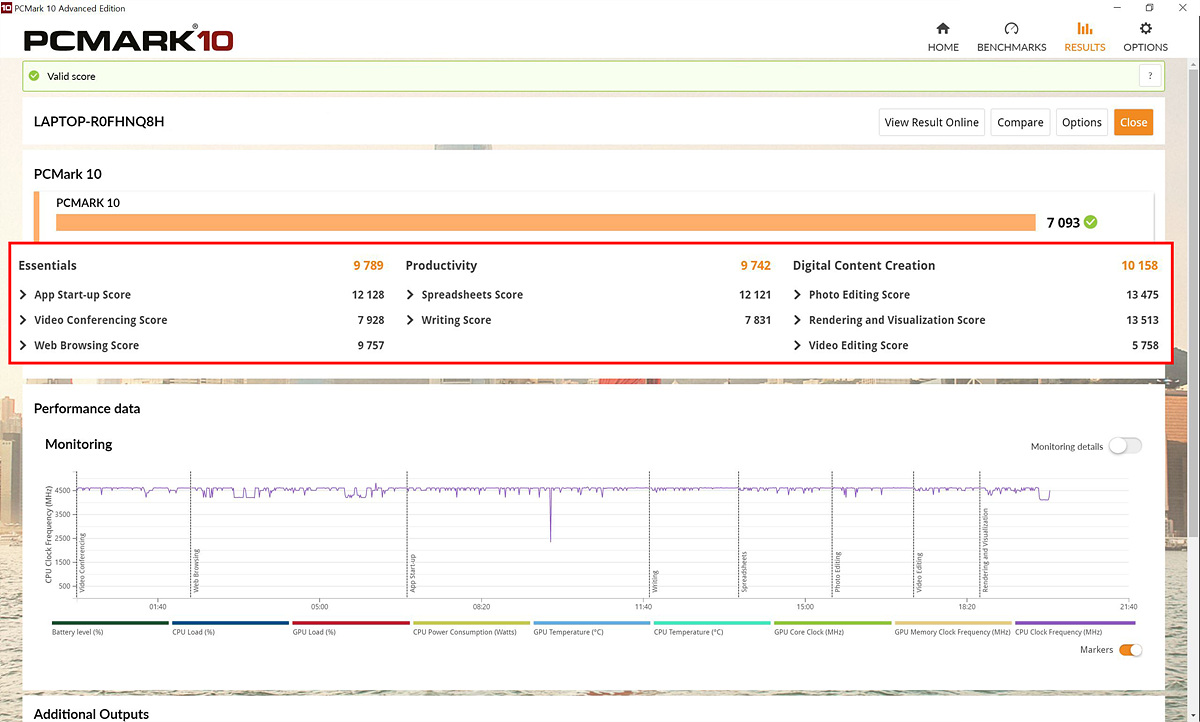Toggle CPU Load (%) legend series

click(230, 628)
